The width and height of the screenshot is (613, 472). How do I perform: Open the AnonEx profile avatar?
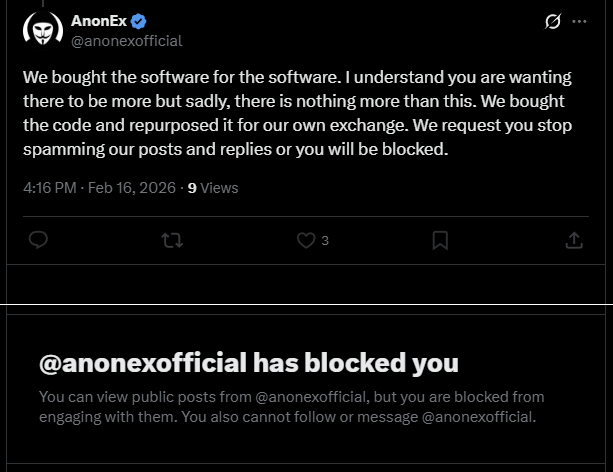pos(43,29)
